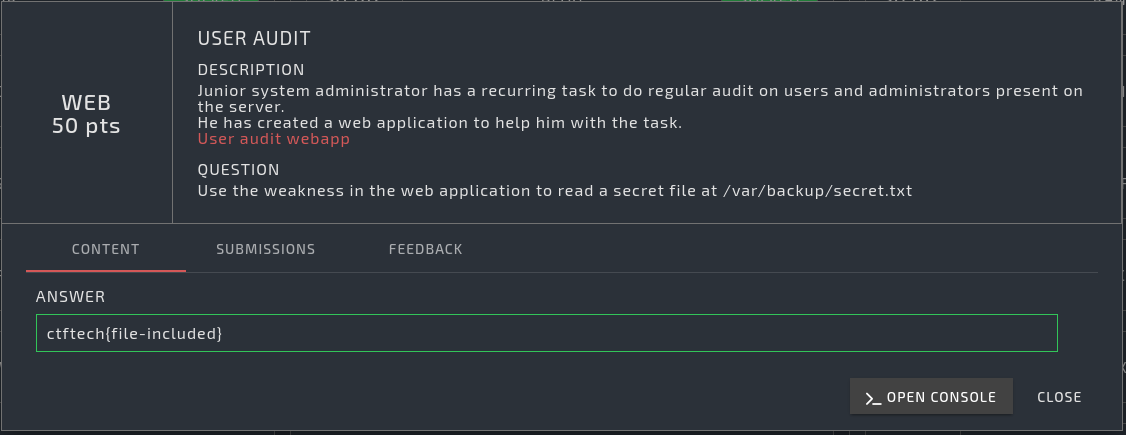This screenshot has width=1126, height=435.
Task: Click the 50 pts score label
Action: click(86, 127)
